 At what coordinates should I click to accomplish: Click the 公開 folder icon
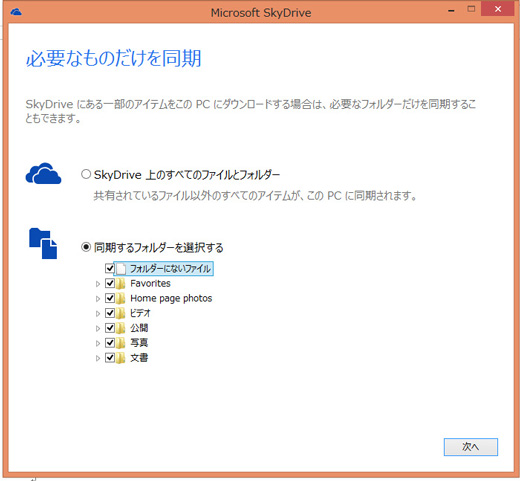coord(121,328)
